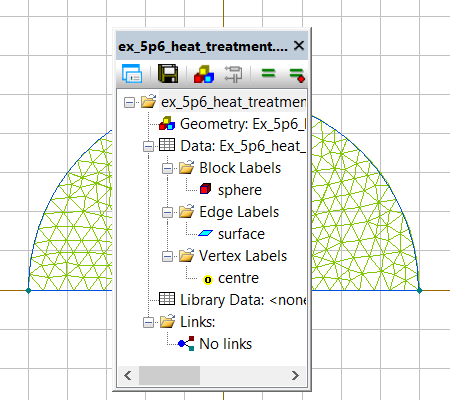Image resolution: width=450 pixels, height=400 pixels.
Task: Select the Geometry: Ex_5p6 tree item
Action: pos(243,124)
